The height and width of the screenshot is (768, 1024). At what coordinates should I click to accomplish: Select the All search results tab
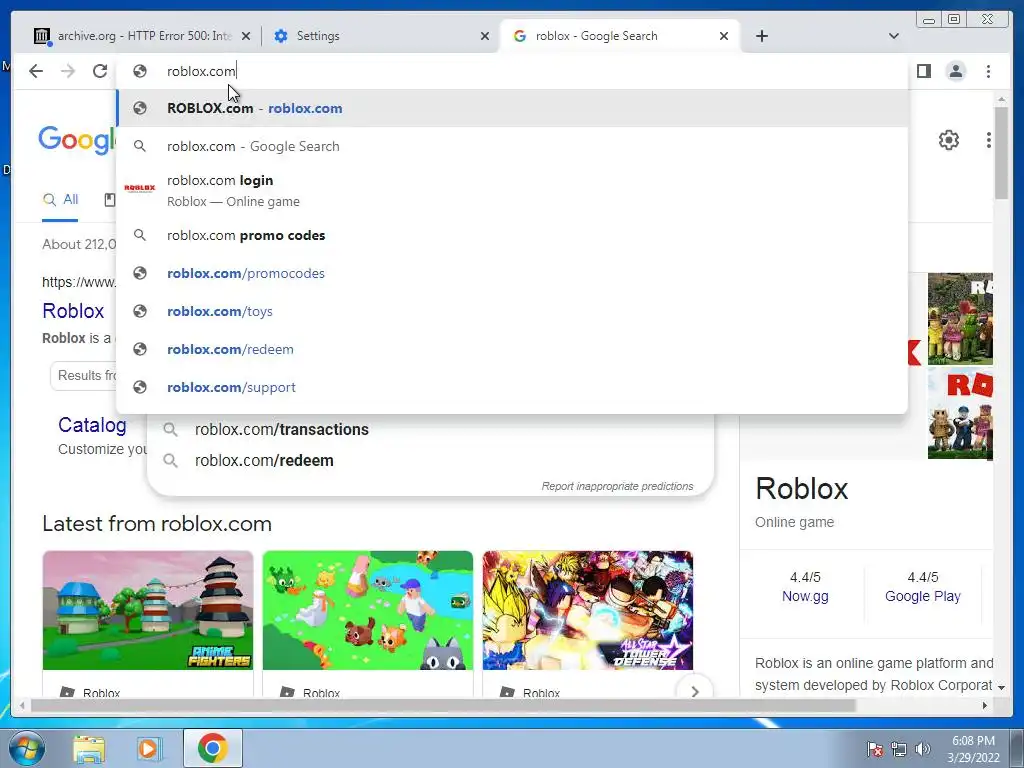pyautogui.click(x=60, y=200)
